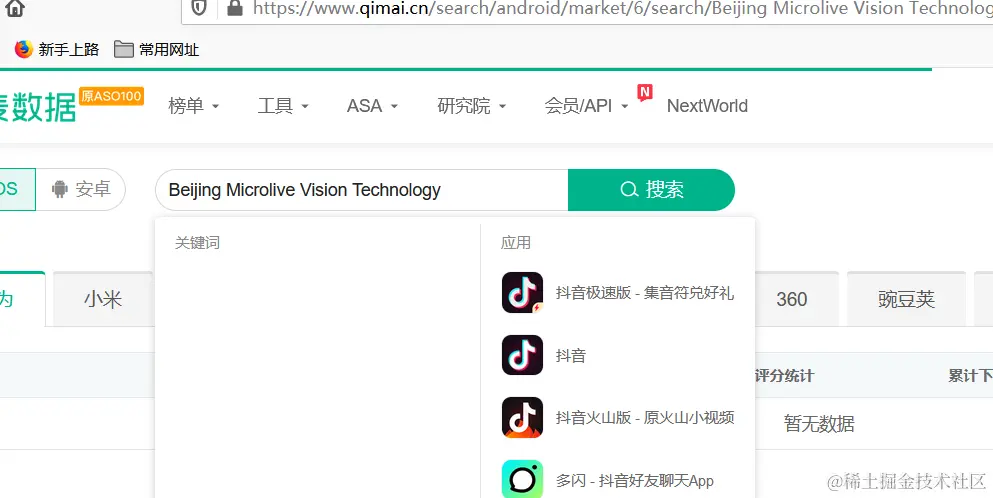The width and height of the screenshot is (993, 498).
Task: Open 抖音极速版 - 集音符兑好礼 suggestion
Action: pos(645,293)
